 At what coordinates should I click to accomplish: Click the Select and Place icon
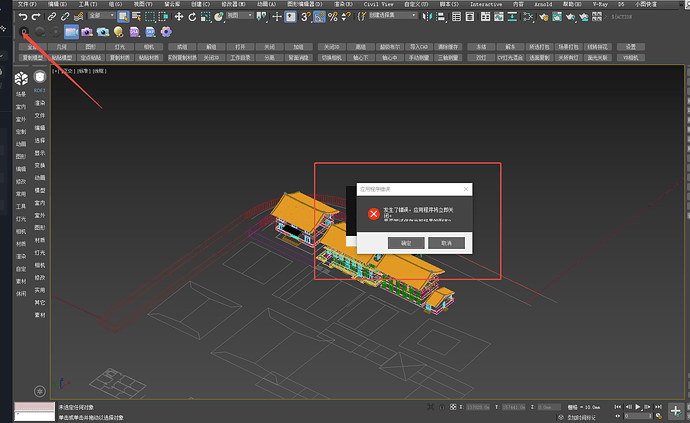click(219, 17)
